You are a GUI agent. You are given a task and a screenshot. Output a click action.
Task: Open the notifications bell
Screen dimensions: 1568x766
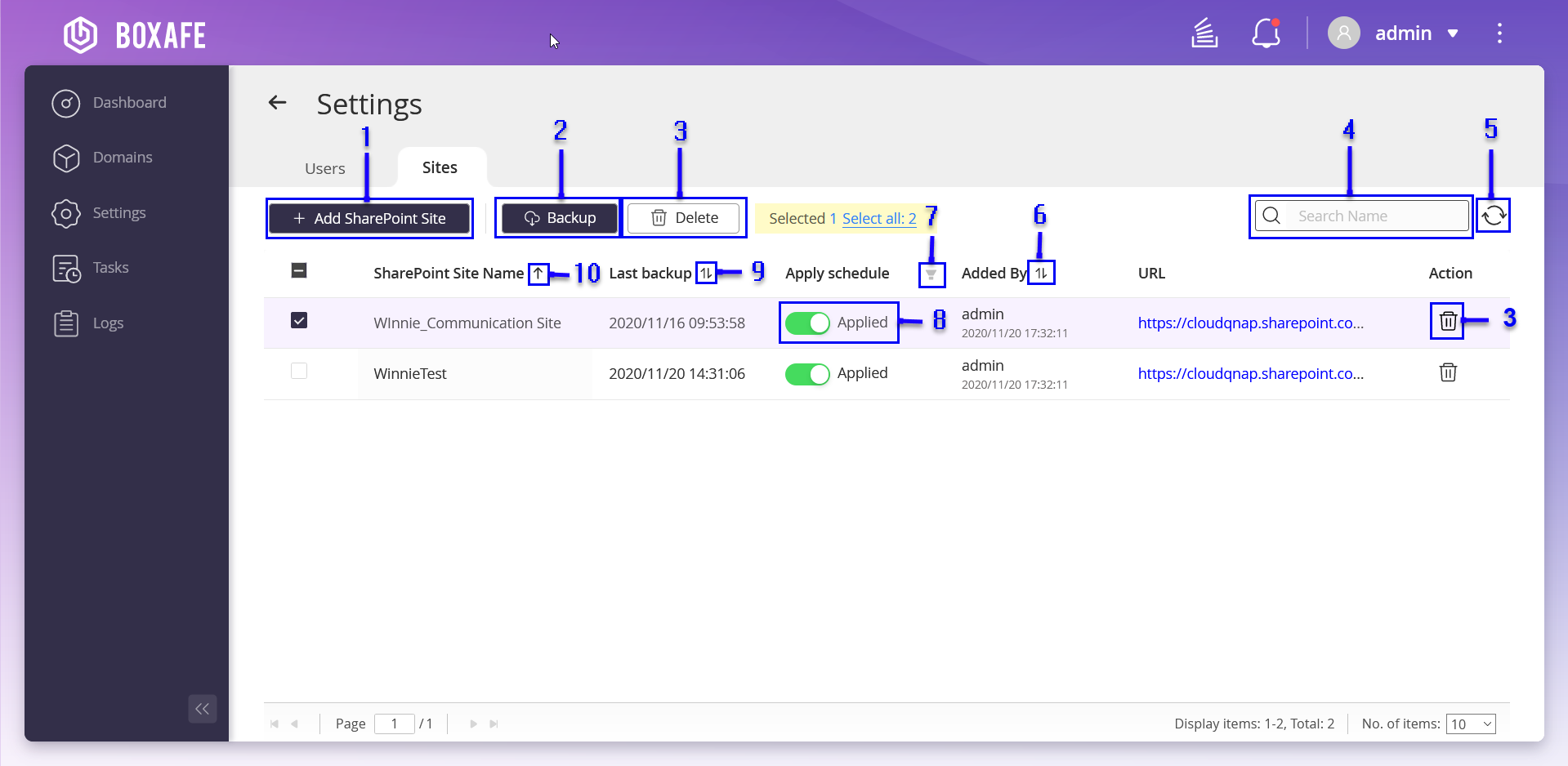[x=1266, y=33]
